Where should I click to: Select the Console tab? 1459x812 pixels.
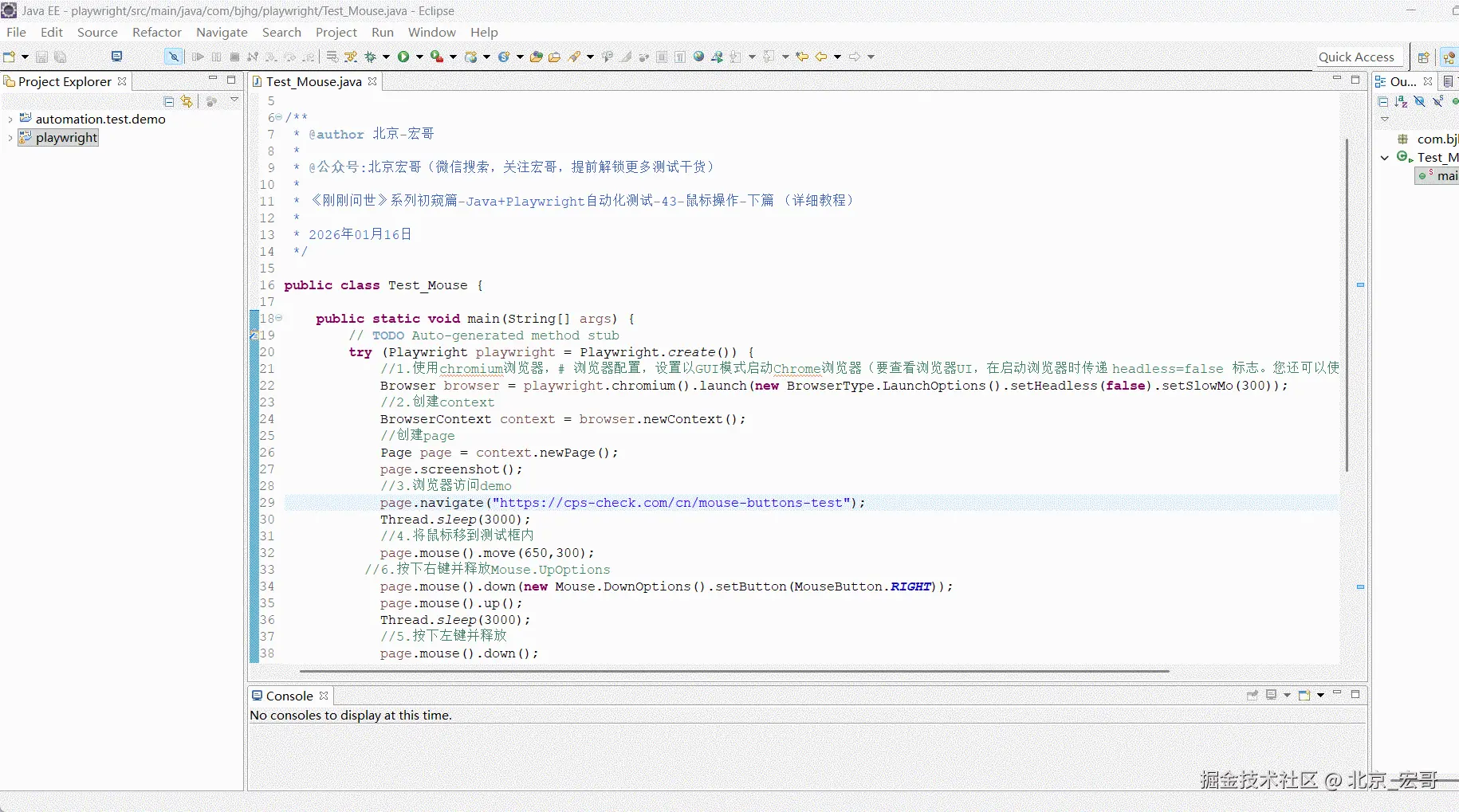pos(289,696)
